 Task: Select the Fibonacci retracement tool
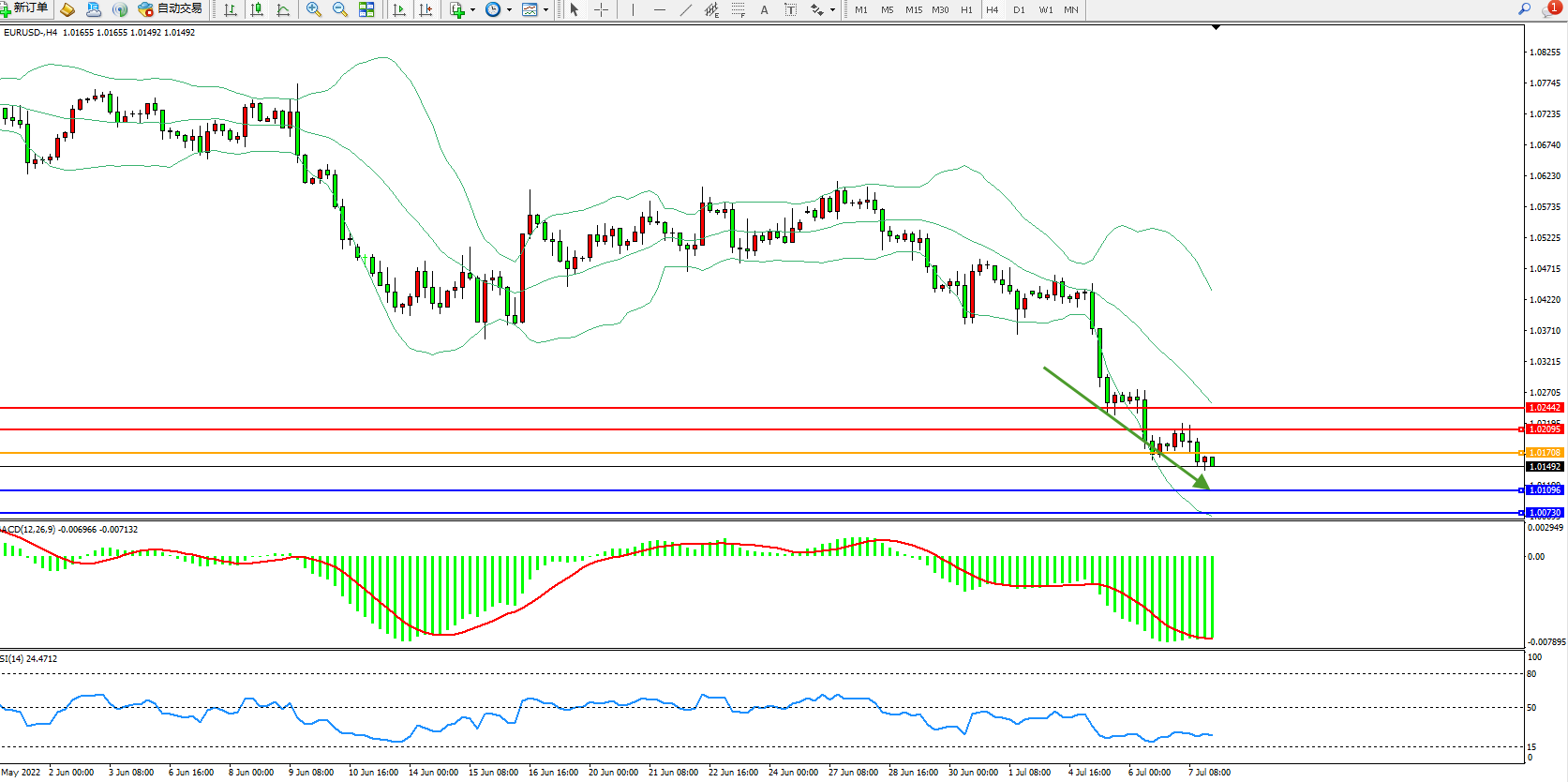point(739,9)
